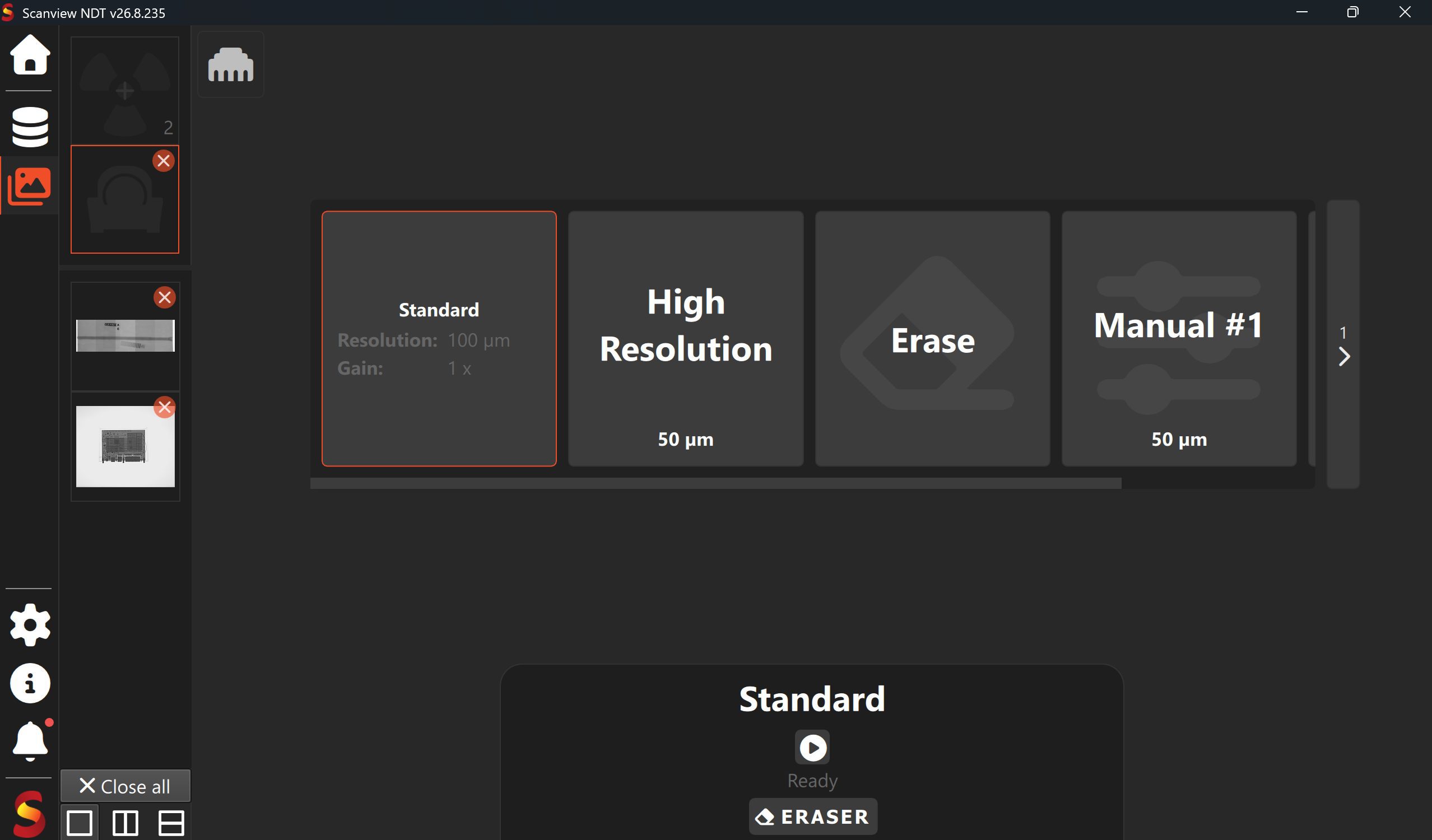Click the ERASER button

812,816
